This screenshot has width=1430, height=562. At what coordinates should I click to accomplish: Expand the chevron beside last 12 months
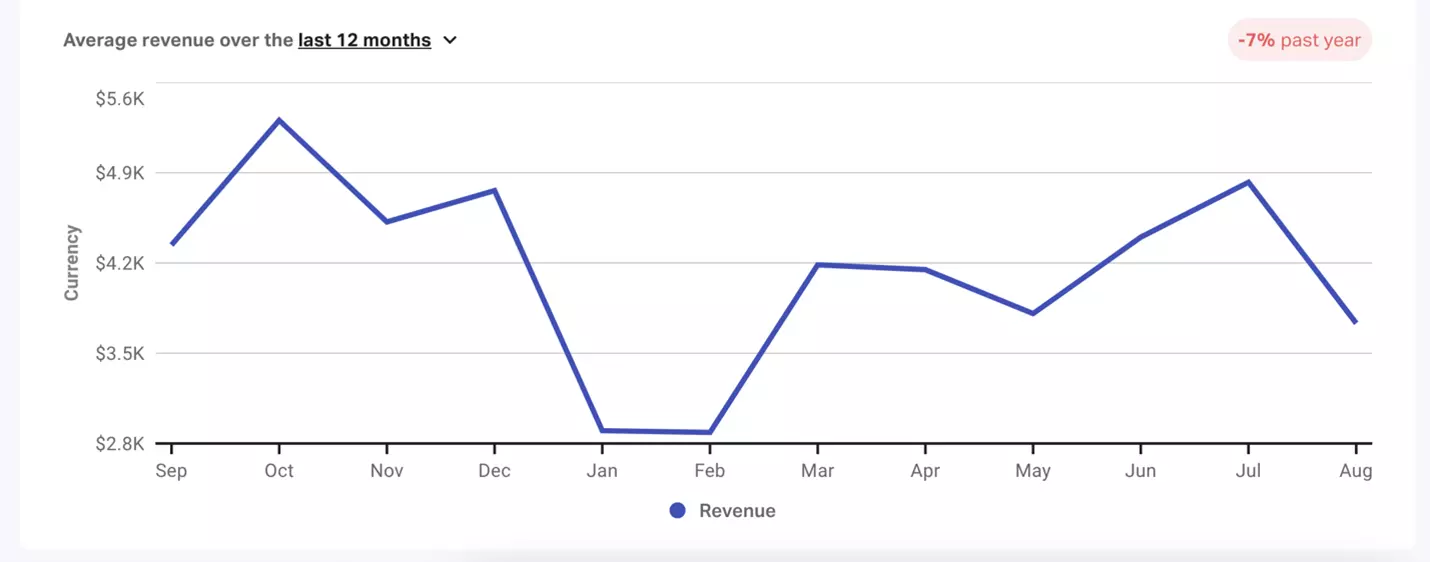point(450,41)
